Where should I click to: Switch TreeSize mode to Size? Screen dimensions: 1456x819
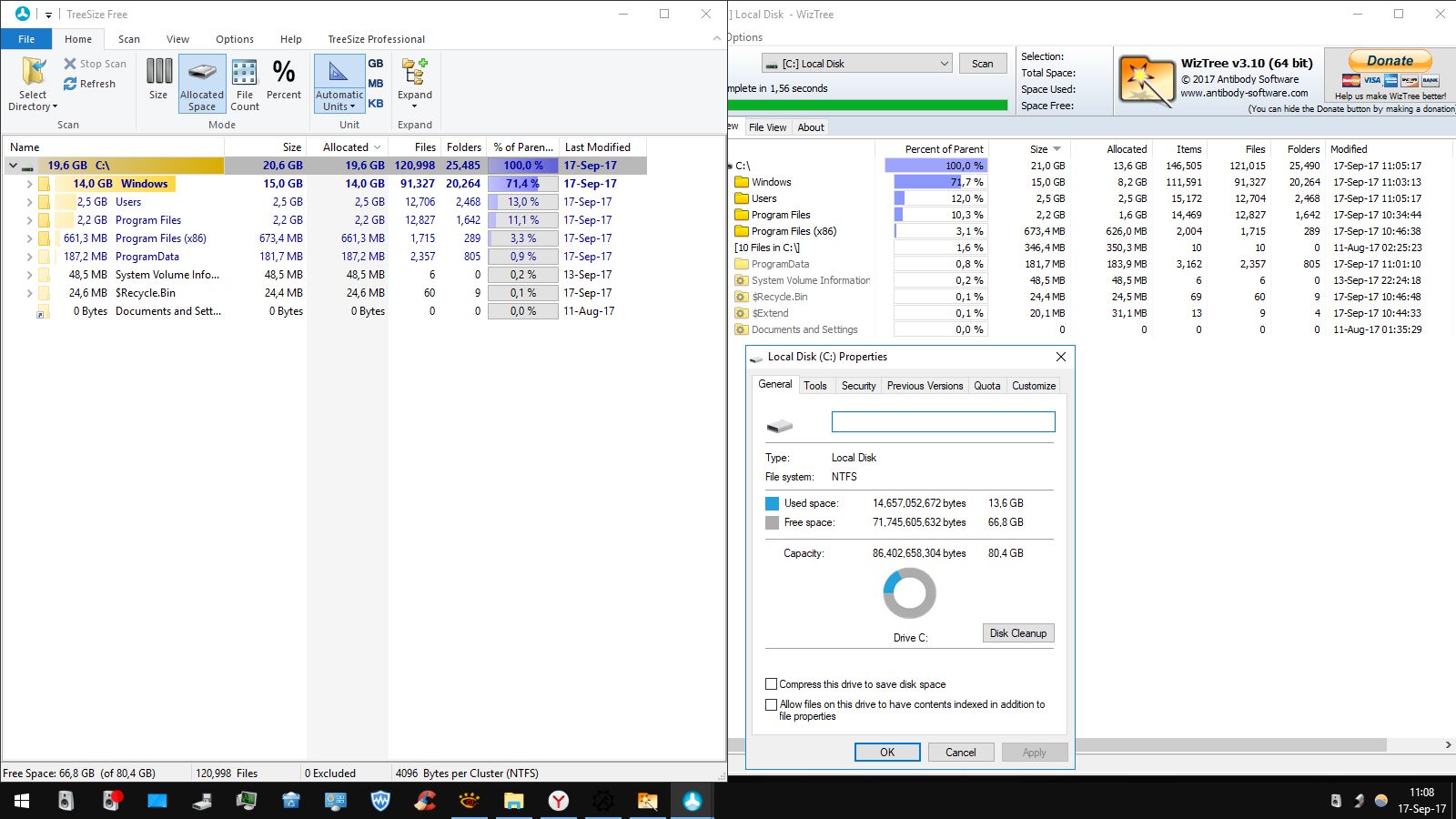158,78
